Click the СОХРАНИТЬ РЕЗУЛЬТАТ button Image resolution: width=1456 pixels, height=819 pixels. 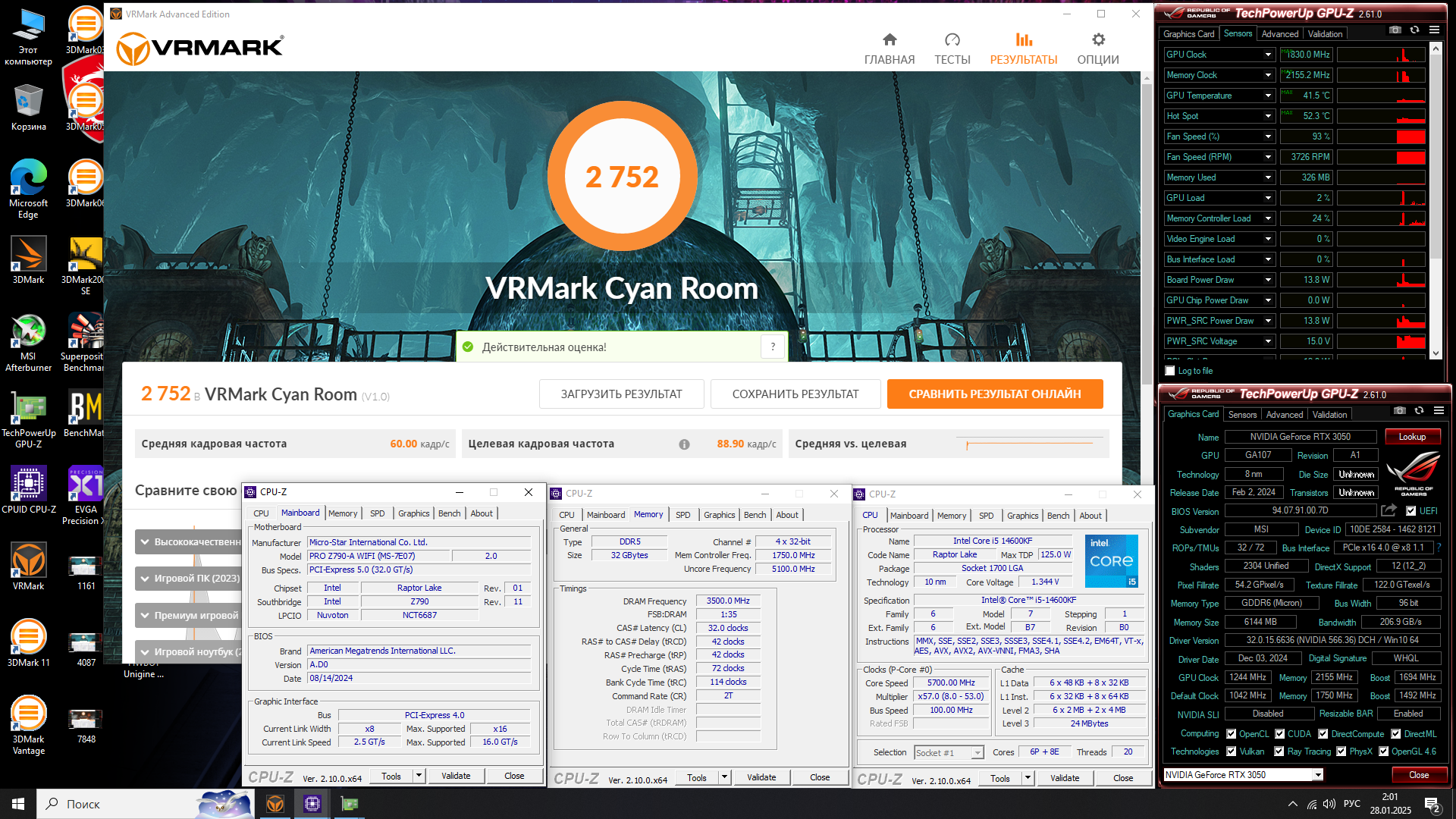pyautogui.click(x=795, y=394)
